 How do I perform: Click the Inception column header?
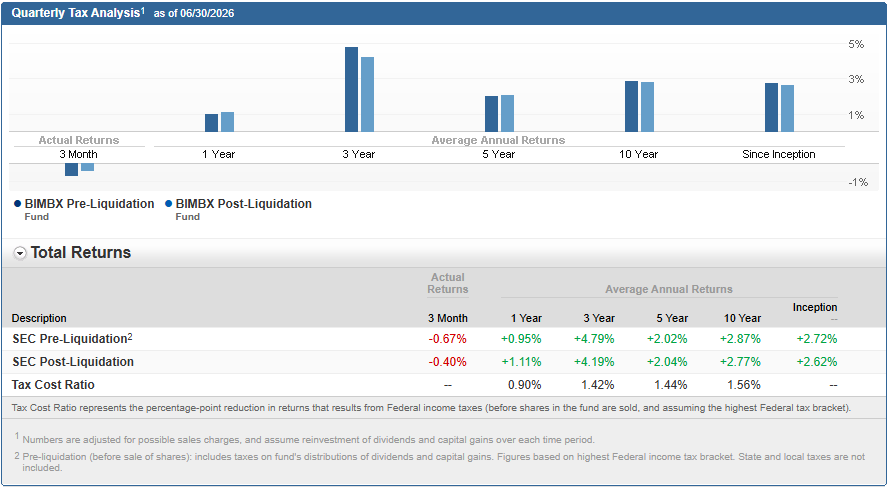tap(815, 307)
